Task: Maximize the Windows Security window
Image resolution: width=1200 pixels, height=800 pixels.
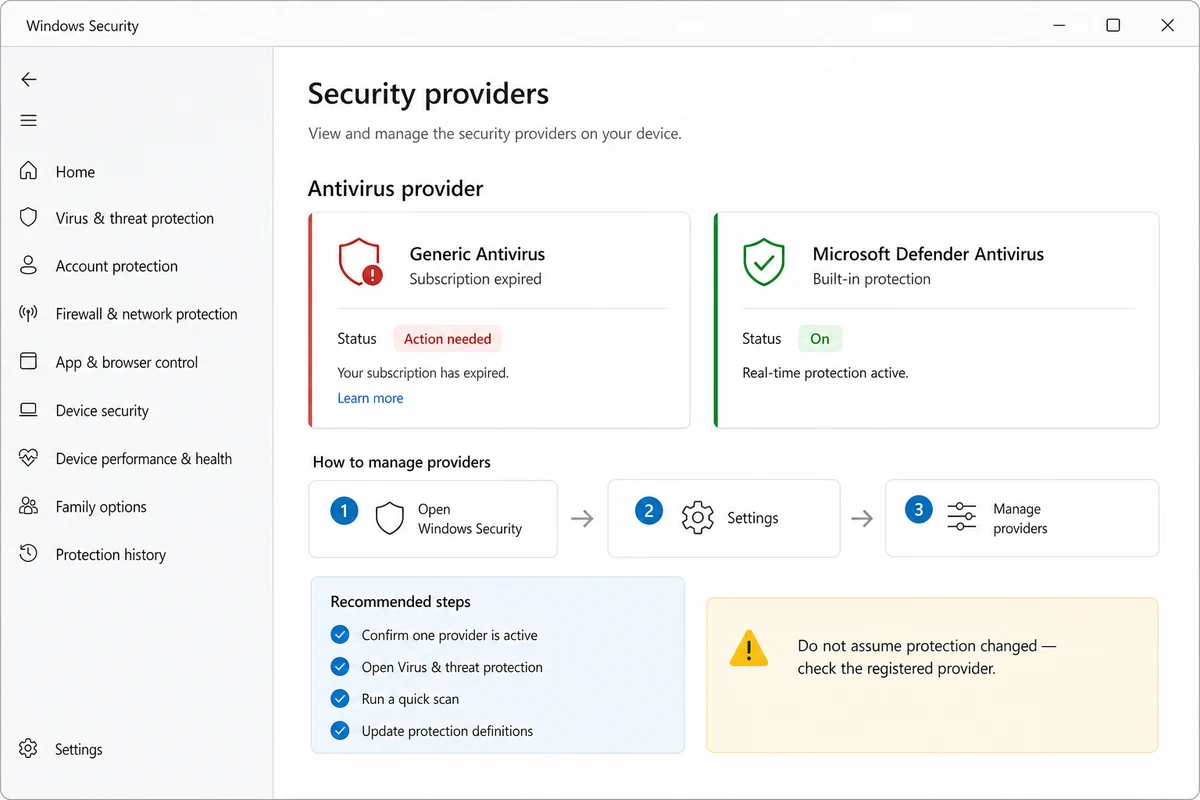Action: (1113, 25)
